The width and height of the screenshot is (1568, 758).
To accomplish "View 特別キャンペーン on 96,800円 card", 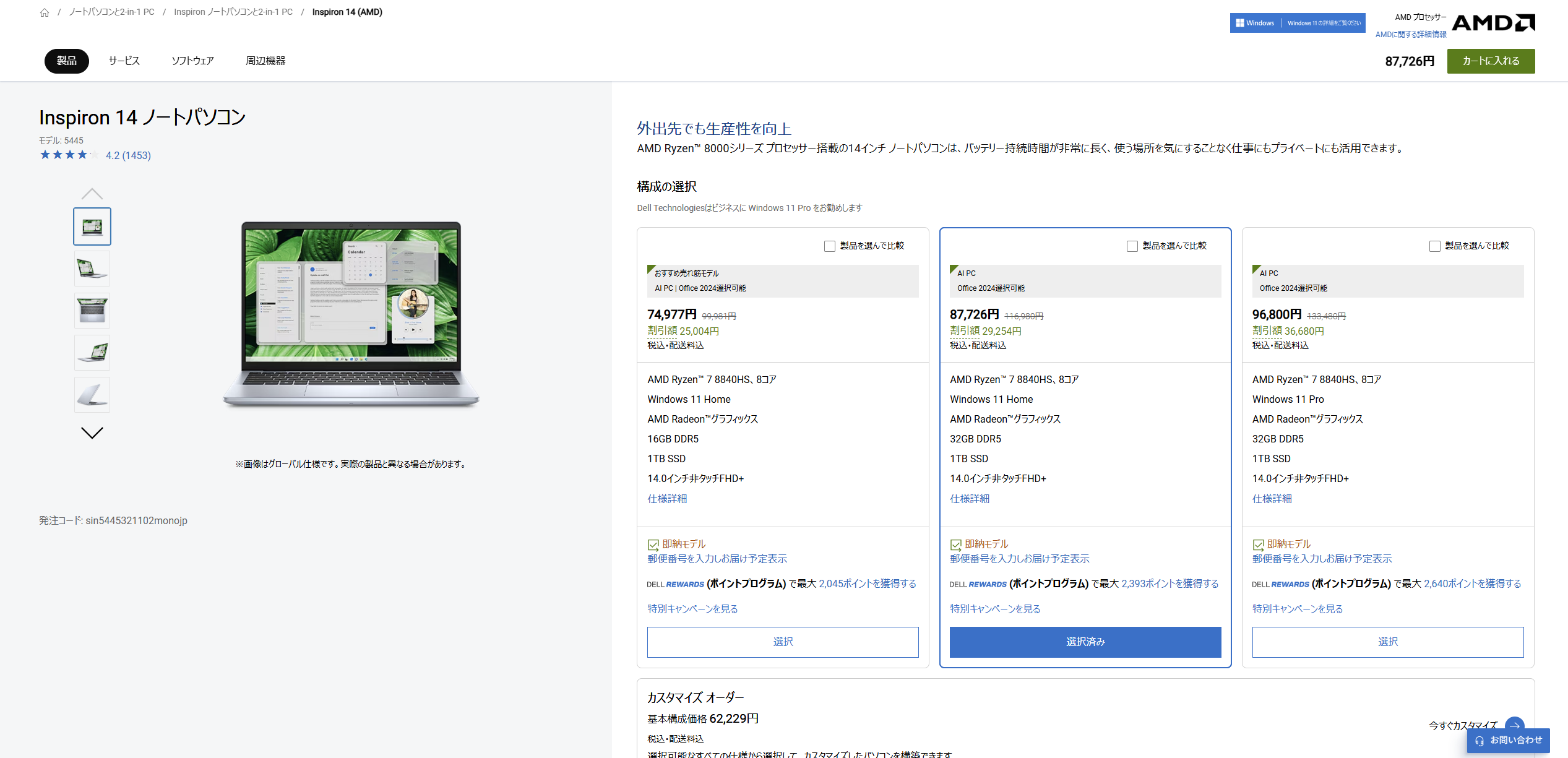I will click(1298, 609).
